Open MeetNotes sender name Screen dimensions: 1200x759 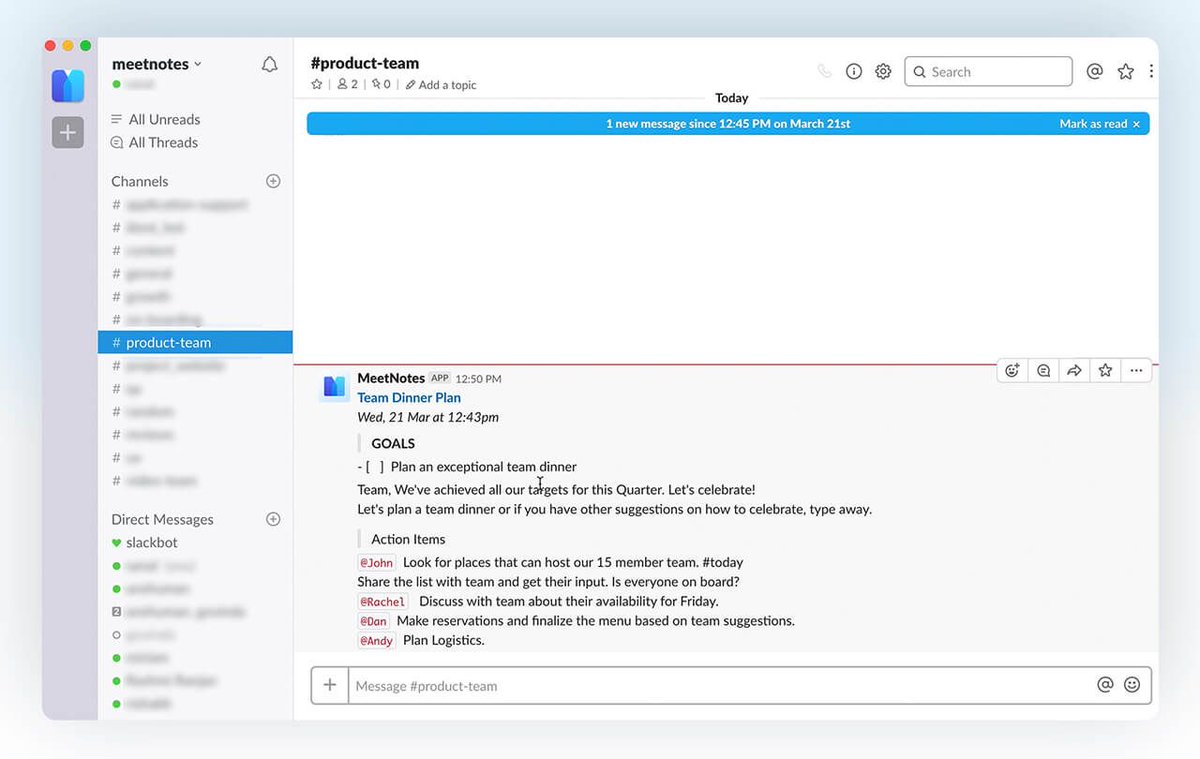[x=391, y=378]
